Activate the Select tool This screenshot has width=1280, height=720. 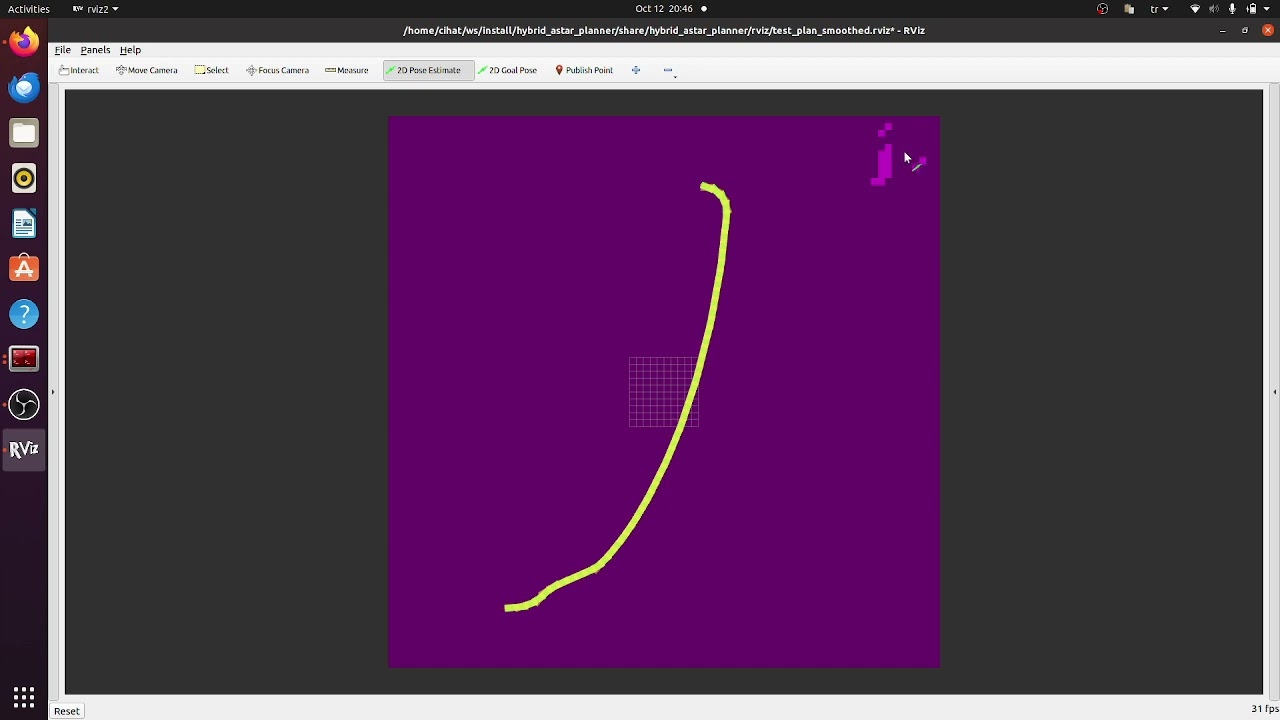[x=212, y=70]
